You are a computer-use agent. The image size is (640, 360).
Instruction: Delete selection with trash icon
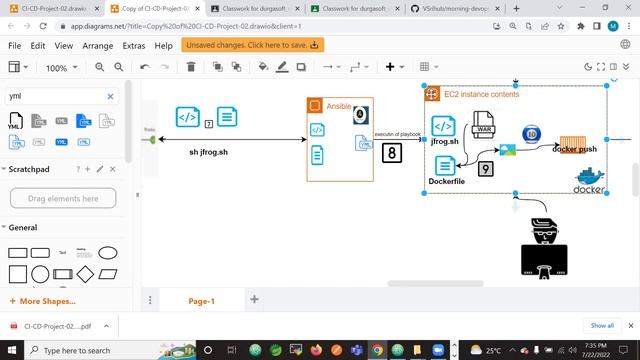tap(191, 67)
